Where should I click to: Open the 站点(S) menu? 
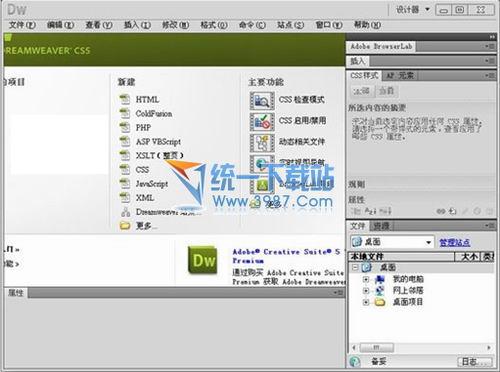(x=290, y=25)
